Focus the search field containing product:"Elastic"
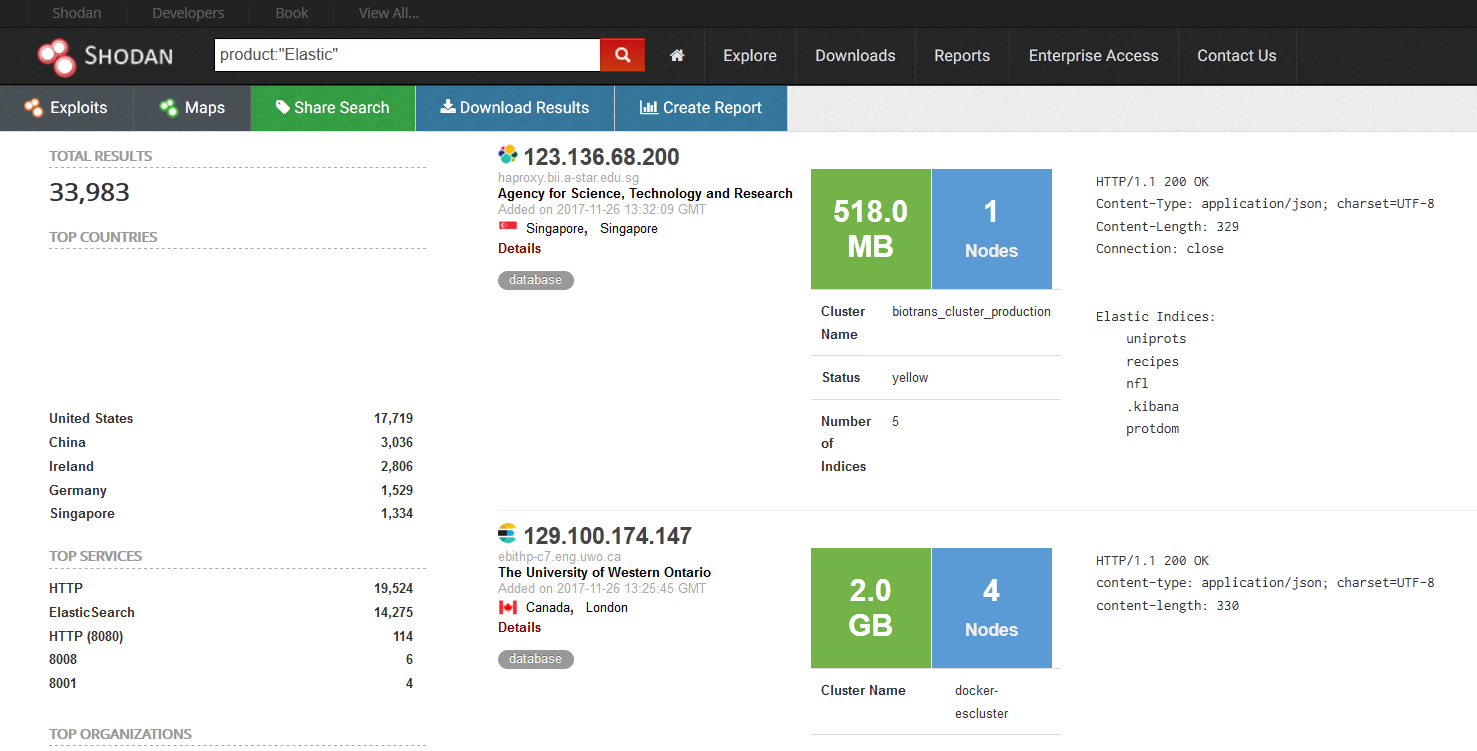Image resolution: width=1477 pixels, height=751 pixels. point(407,55)
